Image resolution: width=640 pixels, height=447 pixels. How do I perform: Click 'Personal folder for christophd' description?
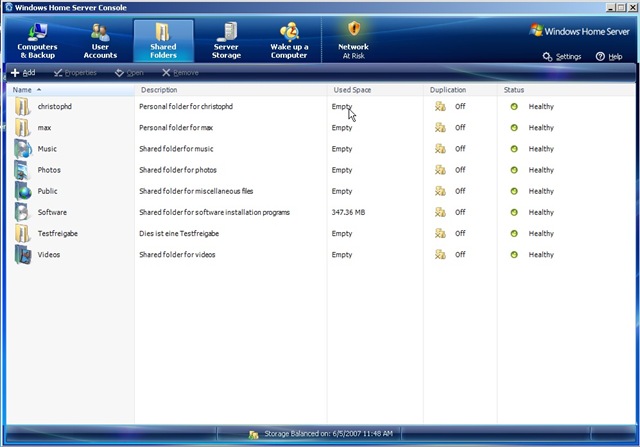(x=186, y=107)
